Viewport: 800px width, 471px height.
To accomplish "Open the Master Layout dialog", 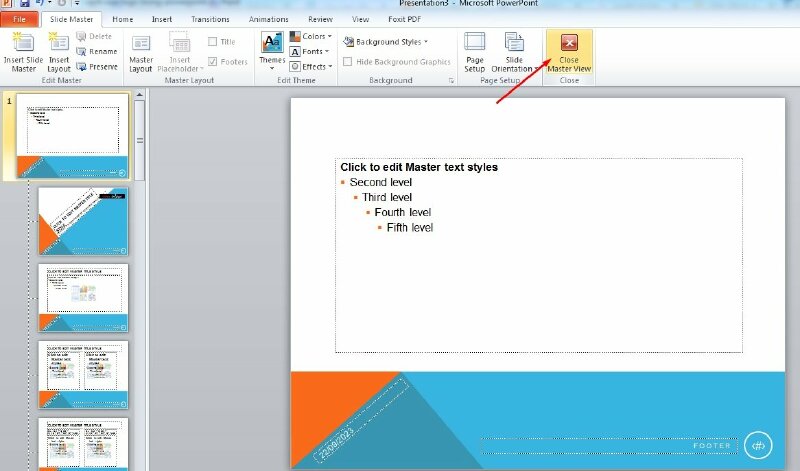I will point(141,53).
